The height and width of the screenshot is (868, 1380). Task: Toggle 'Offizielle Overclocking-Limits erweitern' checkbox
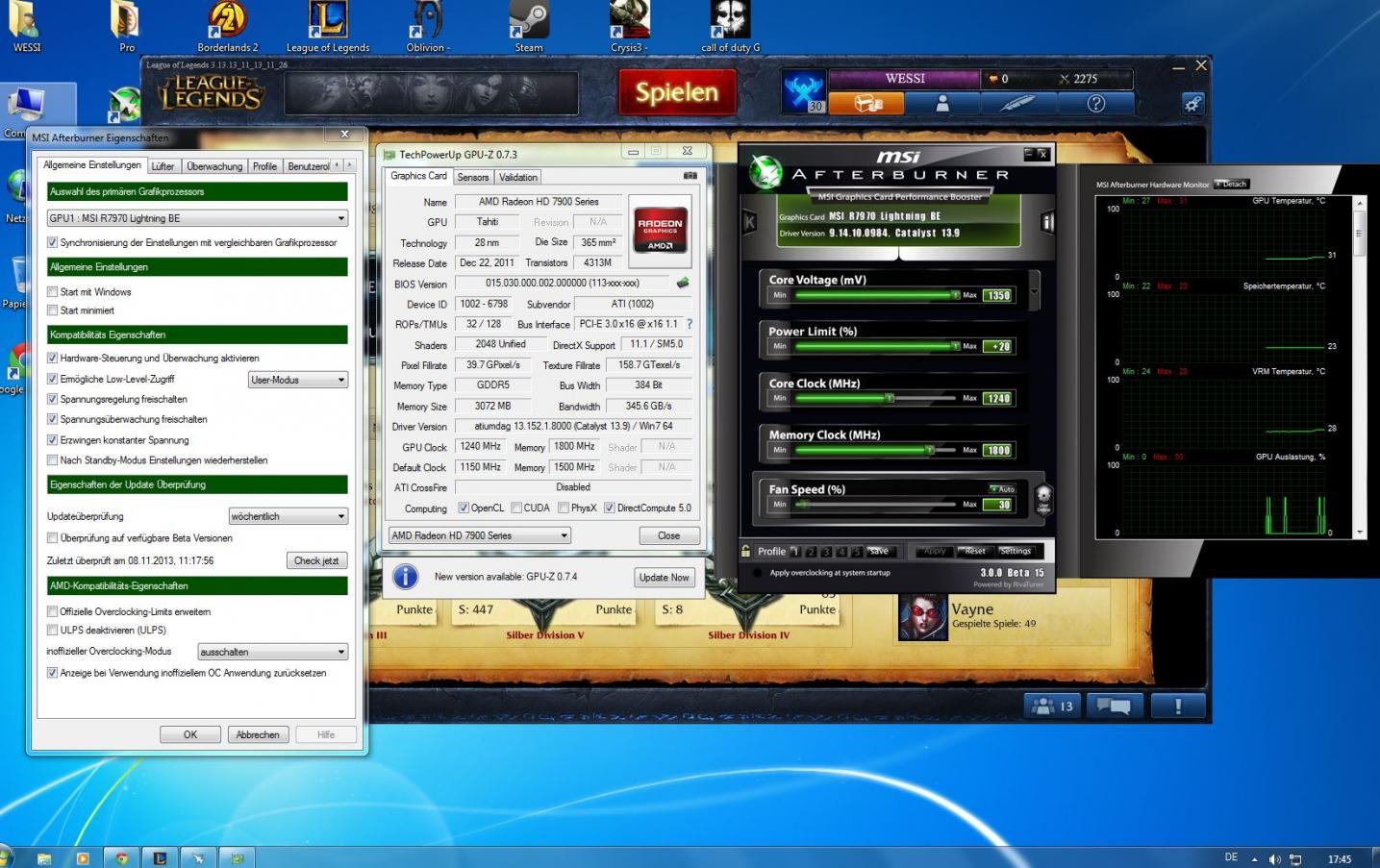52,611
